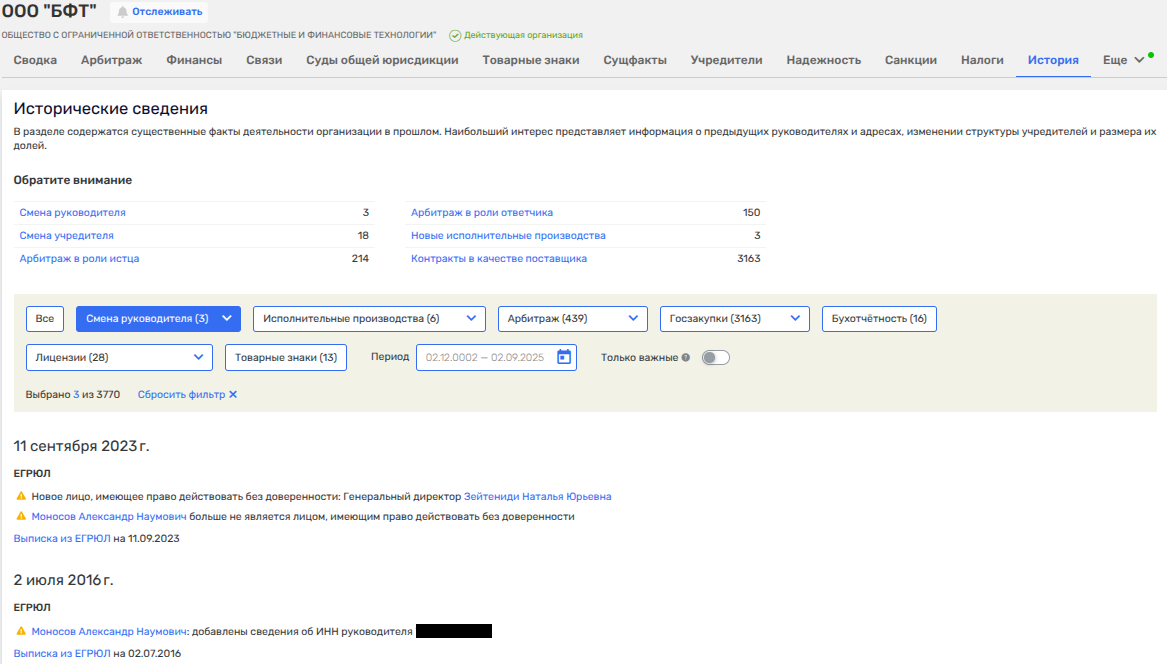Click the bell icon next to Отслеживать
The image size is (1167, 664).
pyautogui.click(x=123, y=12)
